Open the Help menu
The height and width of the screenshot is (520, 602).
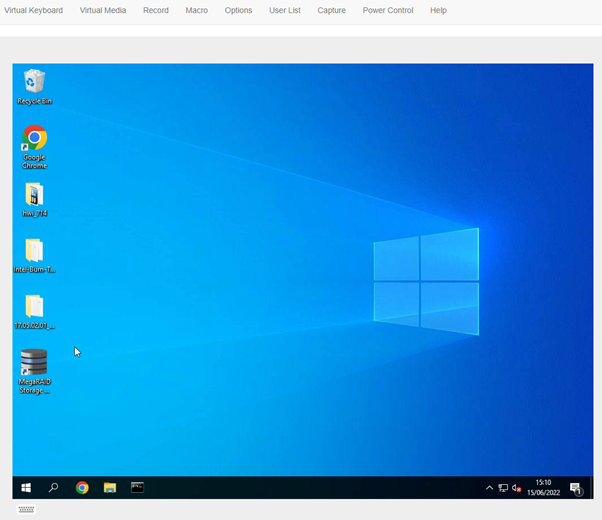coord(438,10)
